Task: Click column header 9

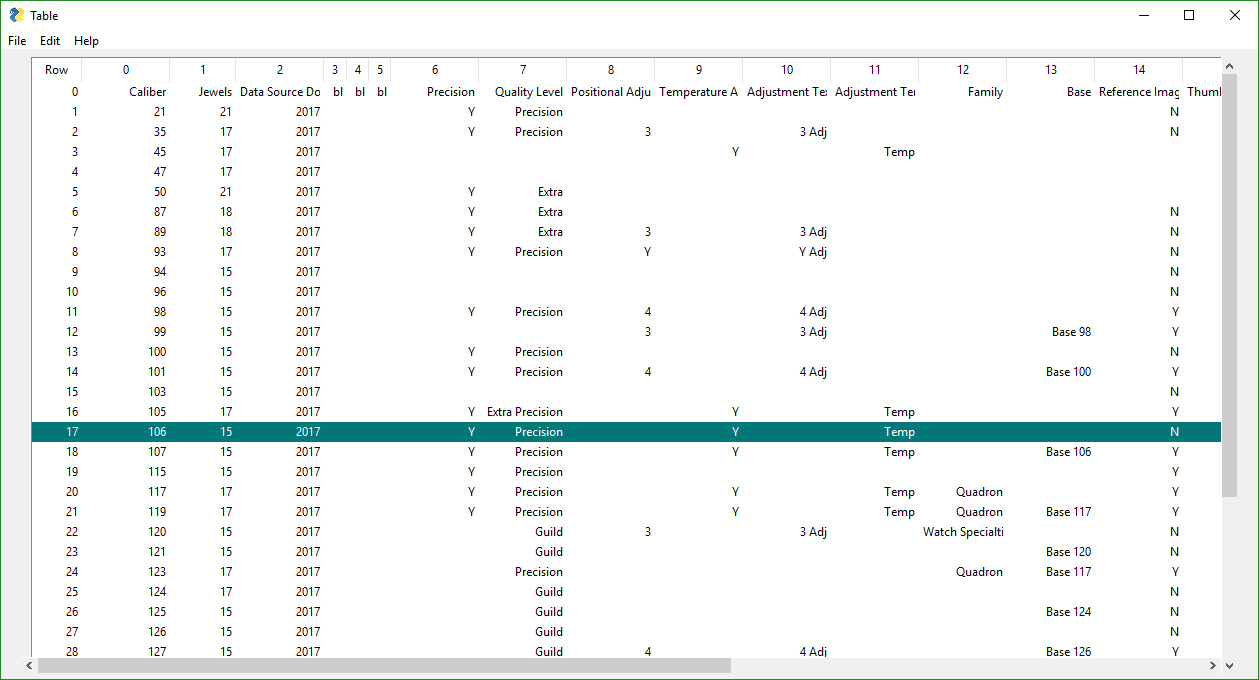Action: pos(699,70)
